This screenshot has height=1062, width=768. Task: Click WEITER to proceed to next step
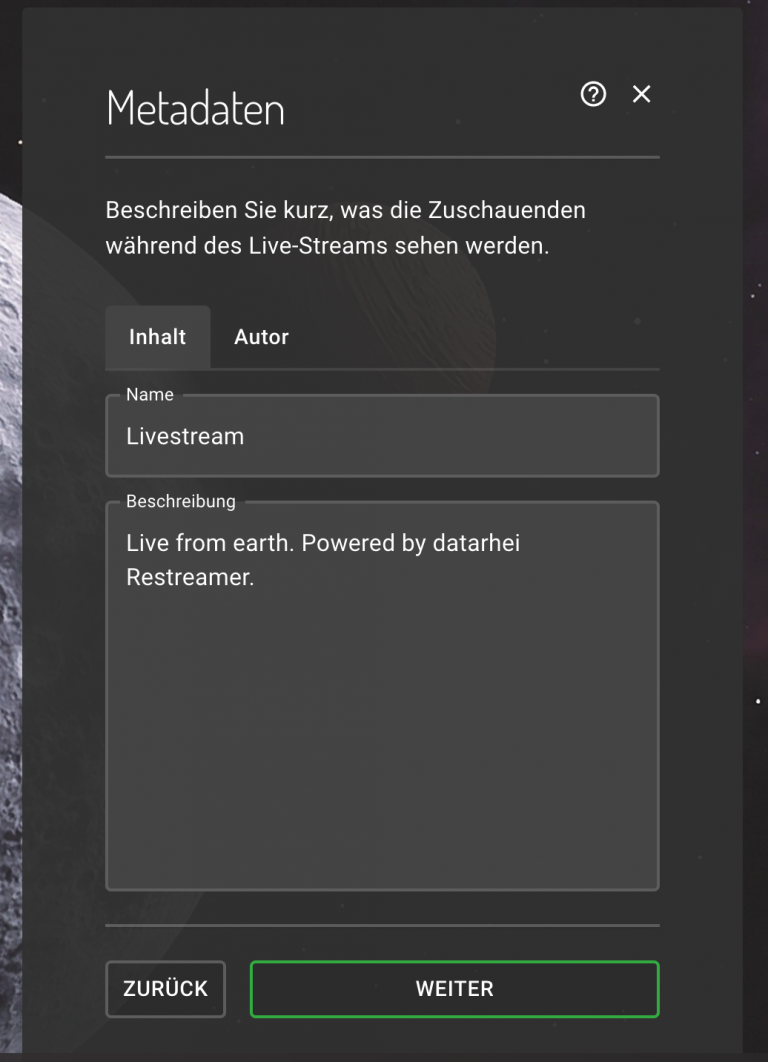(x=454, y=988)
